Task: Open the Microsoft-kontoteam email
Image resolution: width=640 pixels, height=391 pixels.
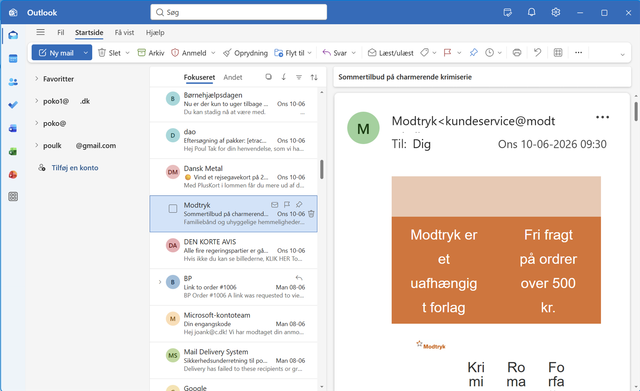Action: 233,324
